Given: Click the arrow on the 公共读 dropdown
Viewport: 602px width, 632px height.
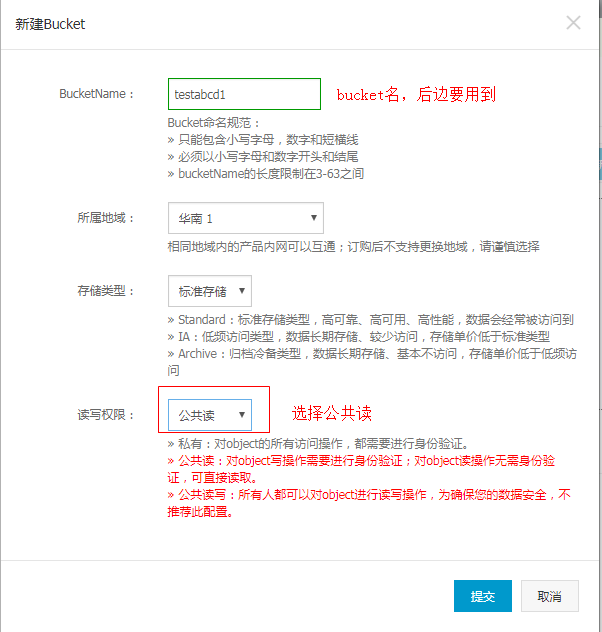Looking at the screenshot, I should (241, 414).
